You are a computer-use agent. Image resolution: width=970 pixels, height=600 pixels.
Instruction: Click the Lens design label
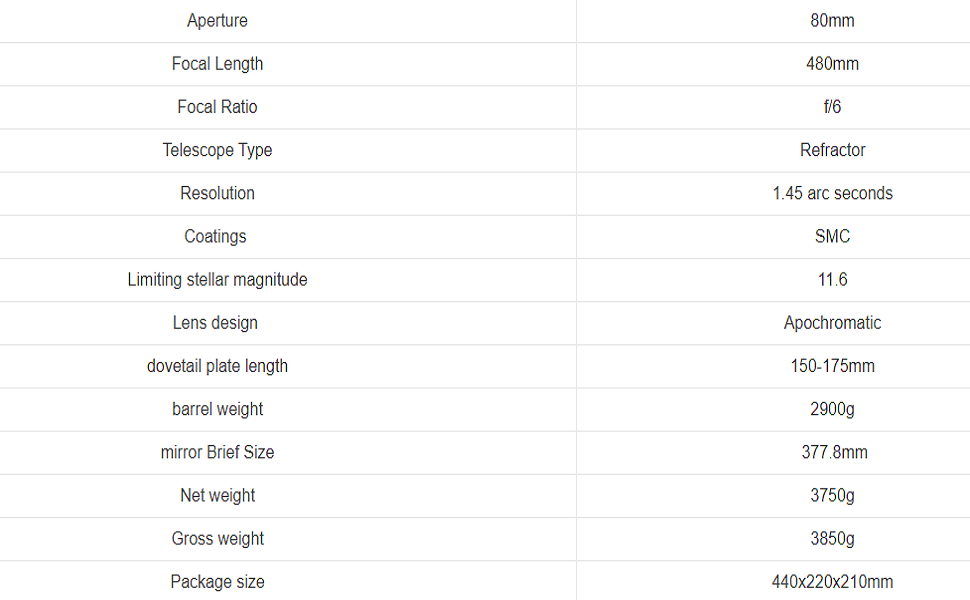pos(215,322)
